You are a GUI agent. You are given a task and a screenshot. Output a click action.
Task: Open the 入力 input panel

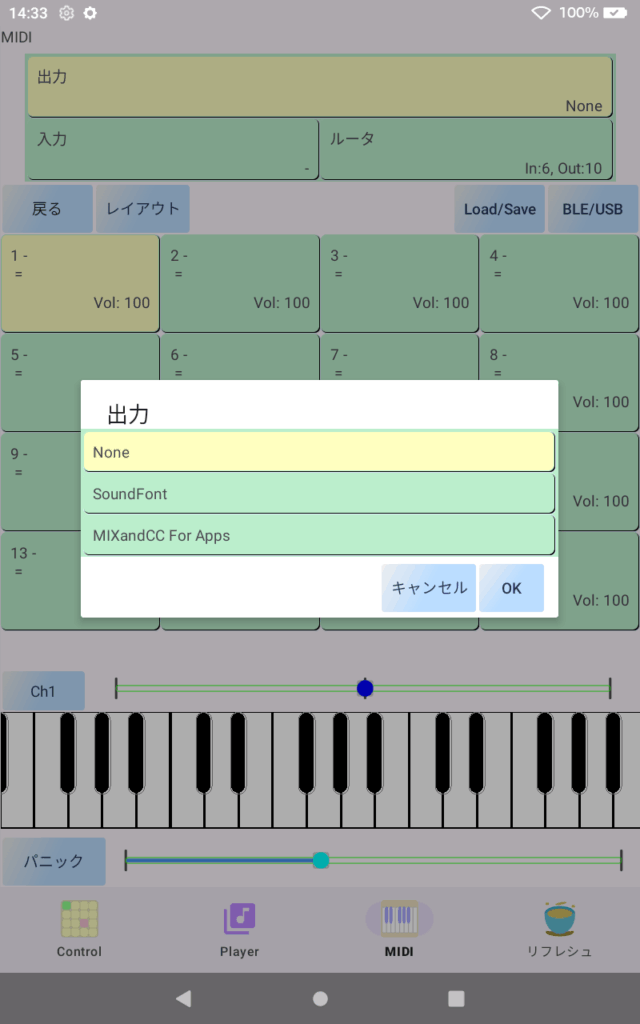pos(172,149)
